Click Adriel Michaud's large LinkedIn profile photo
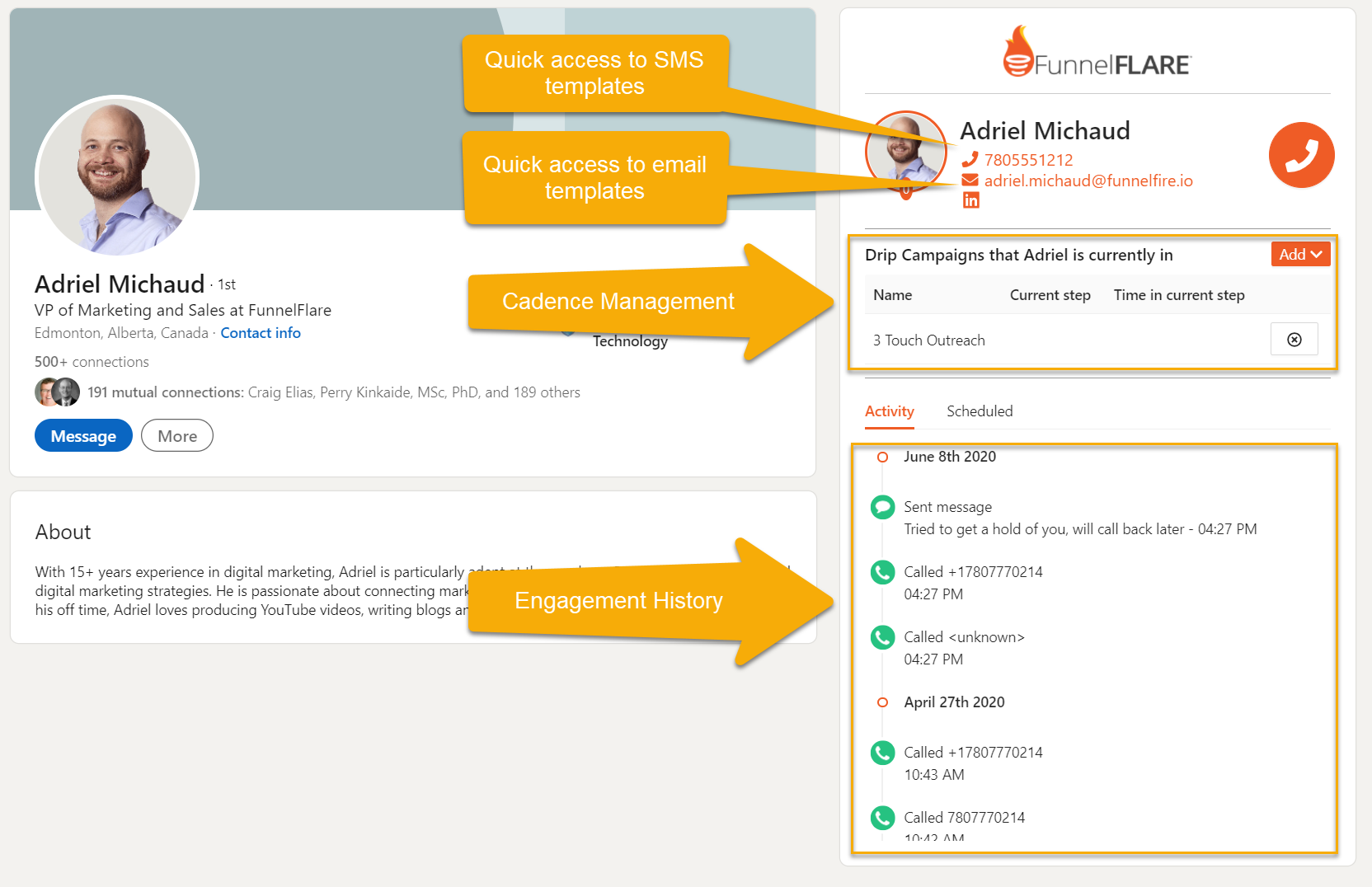1372x887 pixels. [x=117, y=177]
